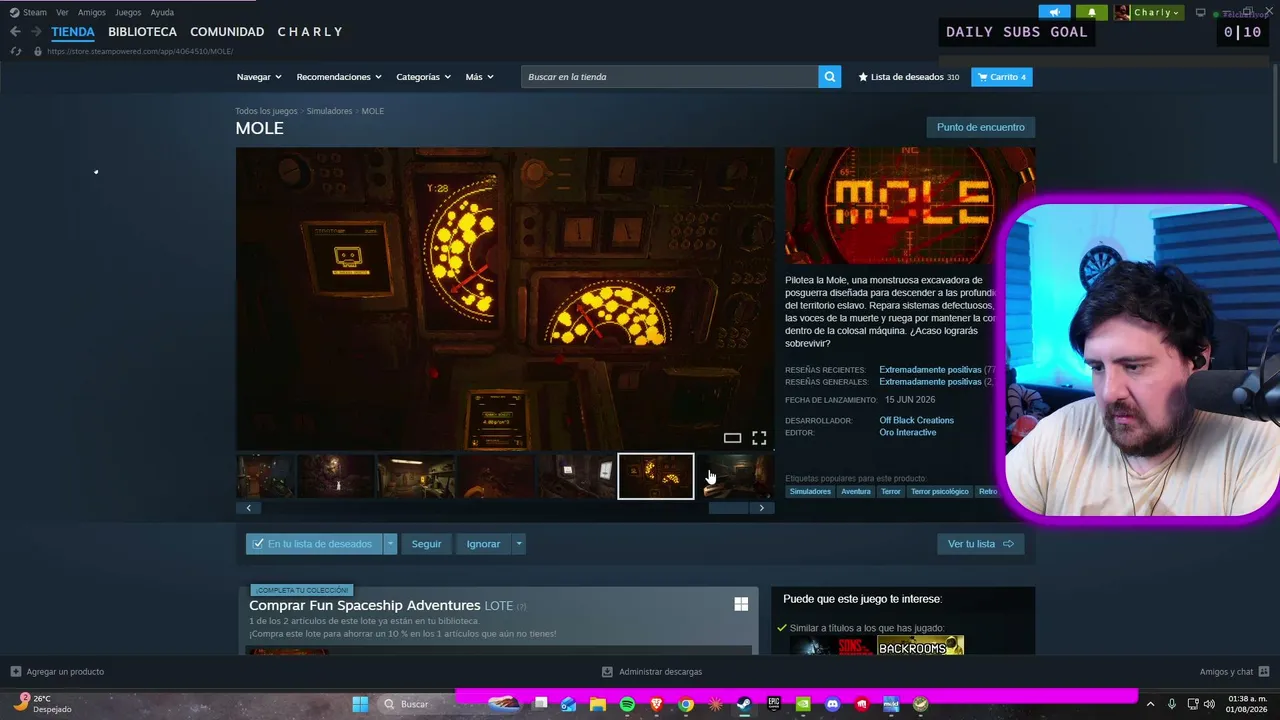Click the Simuladores breadcrumb link
Viewport: 1280px width, 720px height.
(x=329, y=111)
